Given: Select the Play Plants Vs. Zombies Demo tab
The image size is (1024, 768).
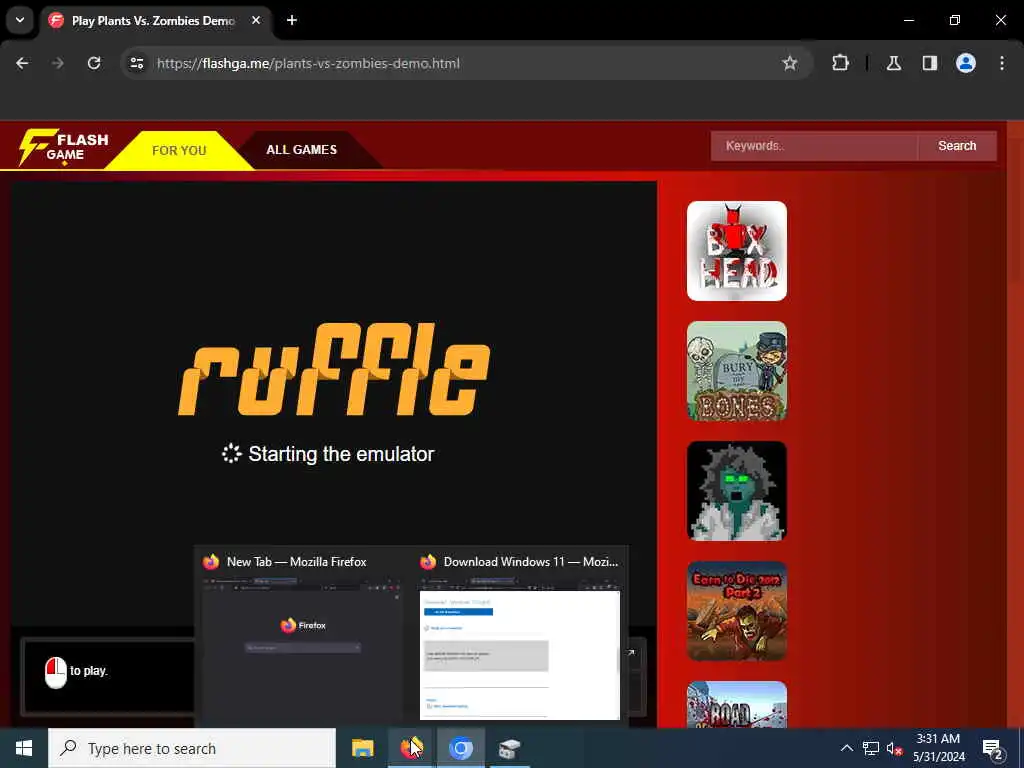Looking at the screenshot, I should tap(154, 20).
